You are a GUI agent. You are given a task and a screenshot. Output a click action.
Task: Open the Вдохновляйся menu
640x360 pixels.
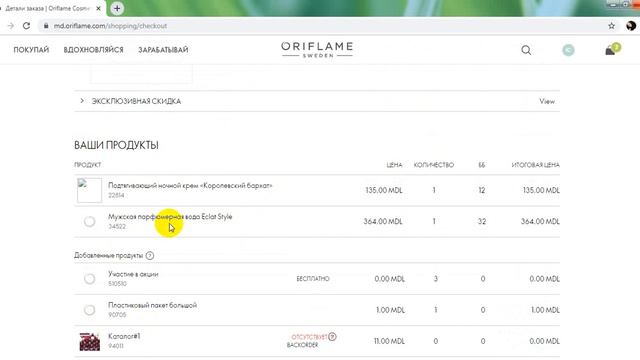pos(93,50)
